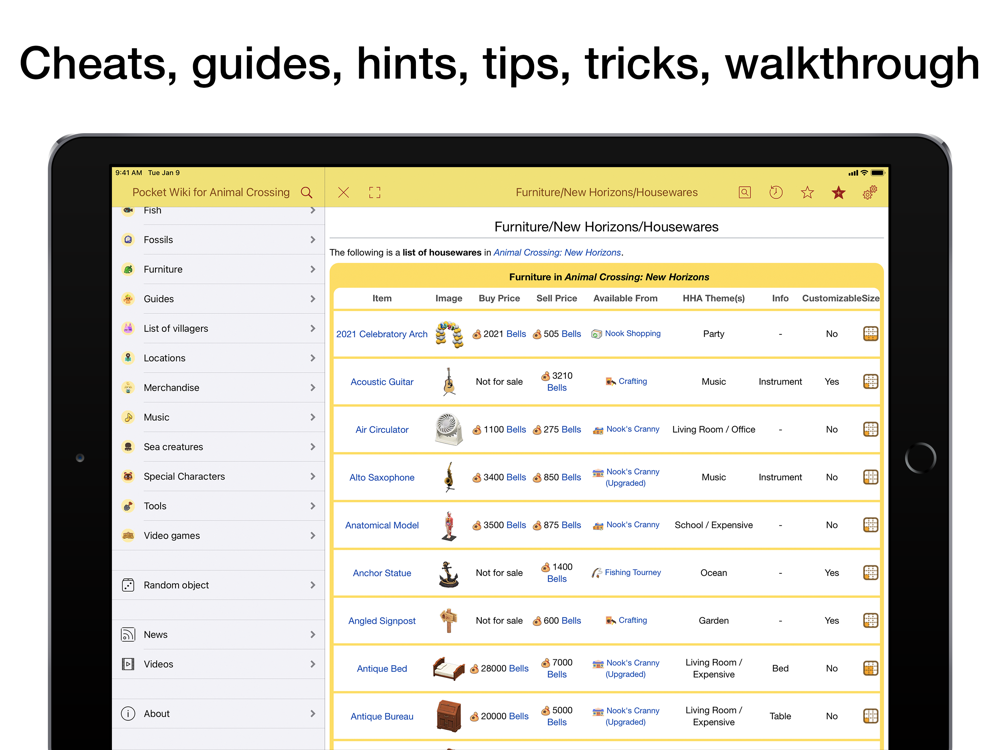Open size grid icon for Antique Bed
This screenshot has height=750, width=1000.
click(871, 668)
